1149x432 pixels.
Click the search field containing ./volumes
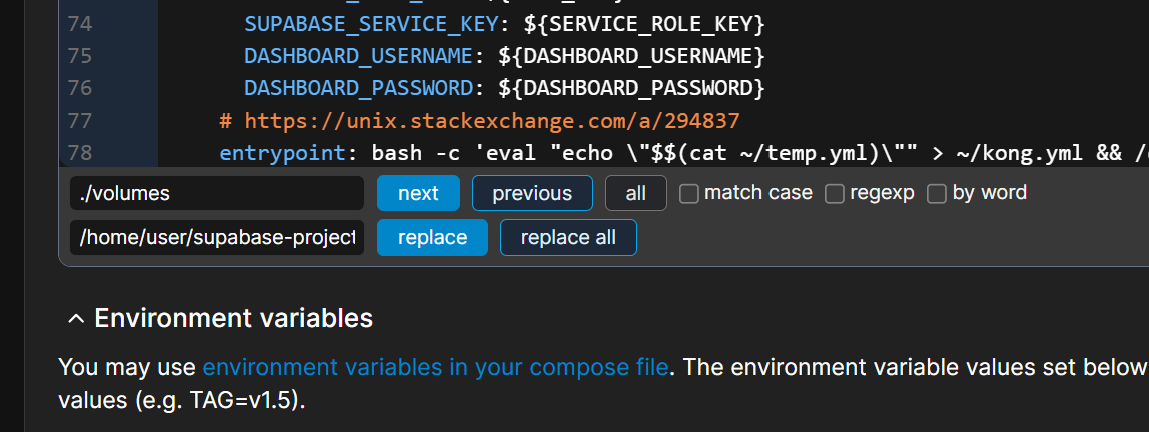pyautogui.click(x=216, y=193)
